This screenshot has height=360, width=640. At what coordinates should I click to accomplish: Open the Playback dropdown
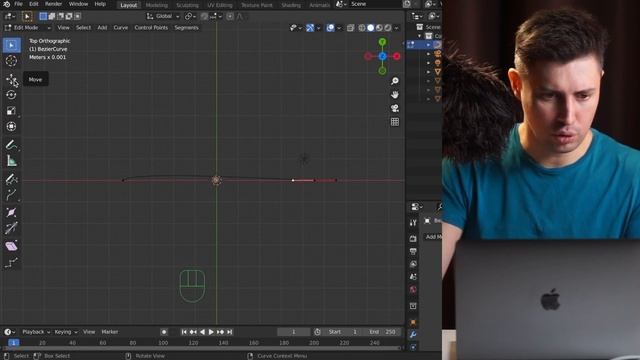point(36,332)
